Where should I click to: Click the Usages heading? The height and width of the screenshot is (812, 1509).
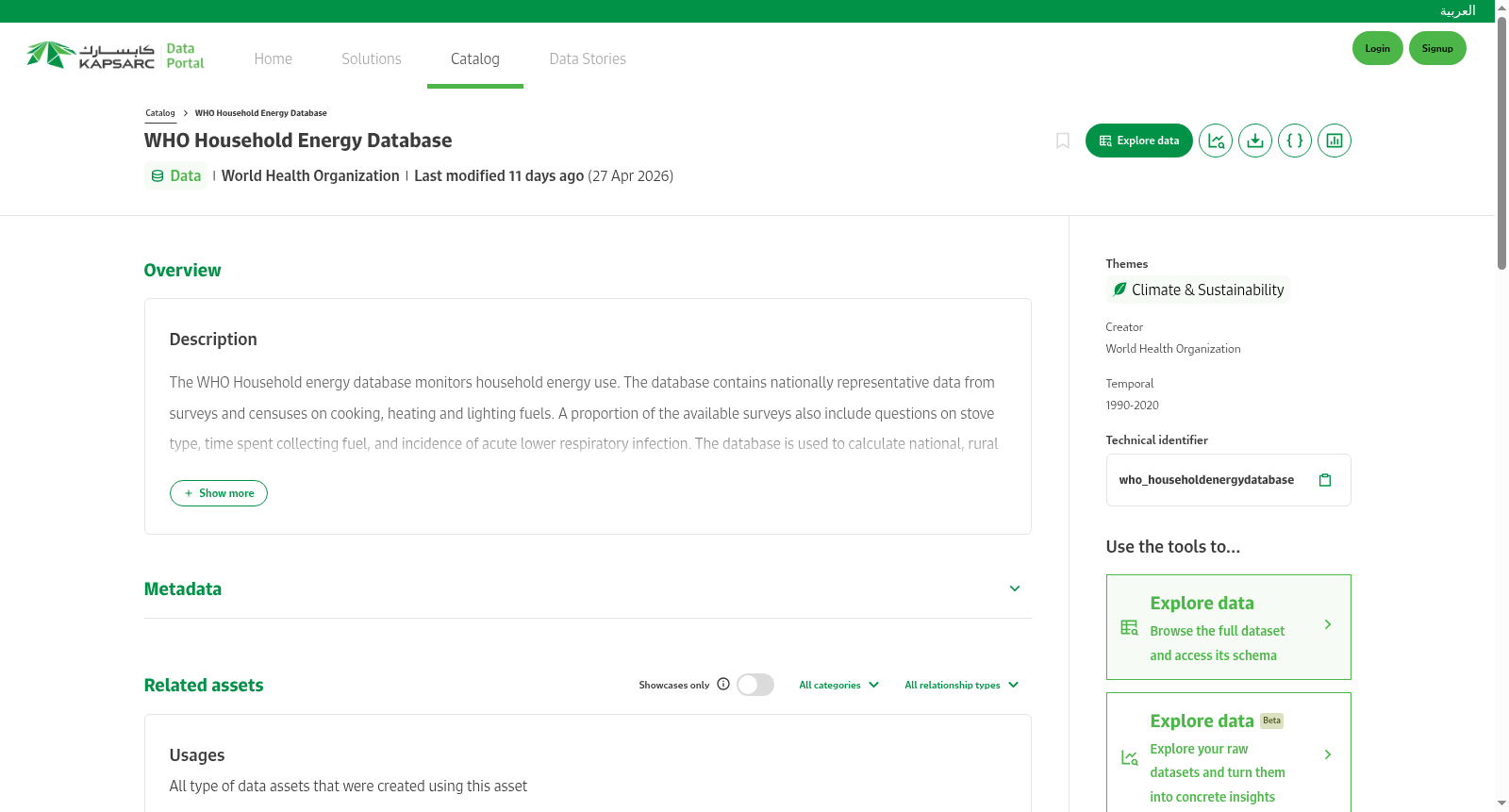click(197, 755)
